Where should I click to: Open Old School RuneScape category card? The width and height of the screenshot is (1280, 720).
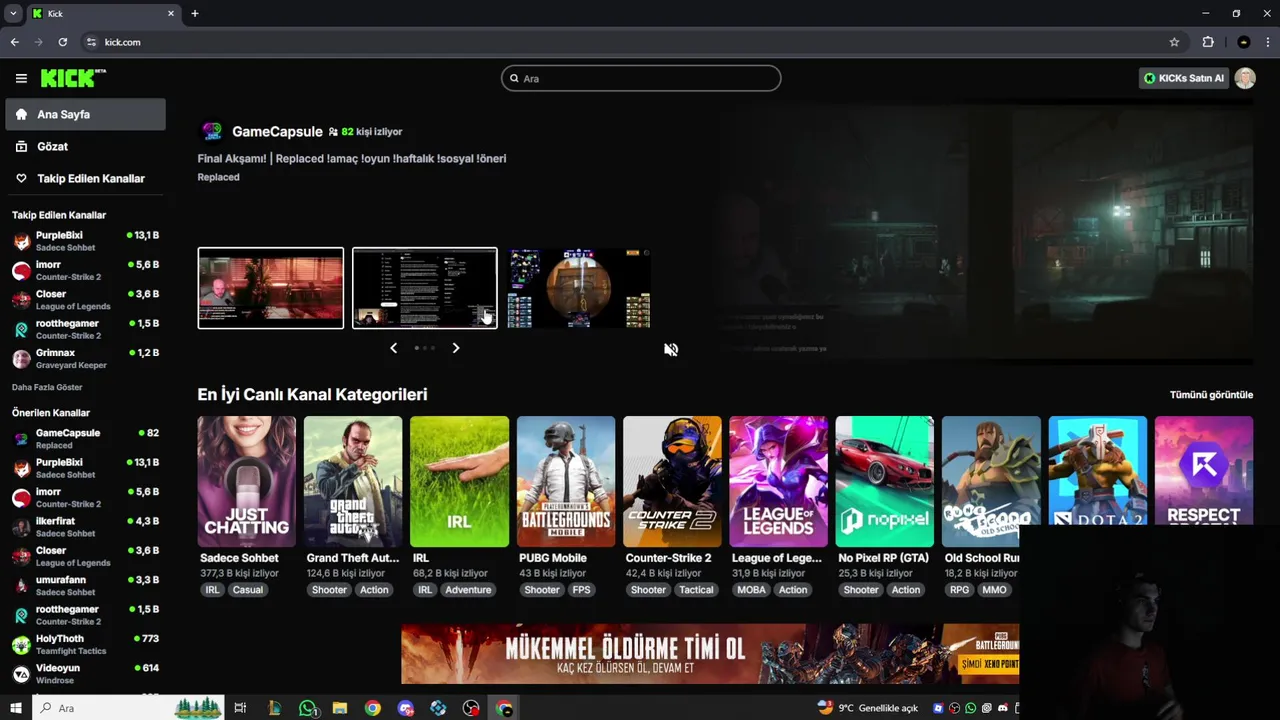click(x=991, y=482)
